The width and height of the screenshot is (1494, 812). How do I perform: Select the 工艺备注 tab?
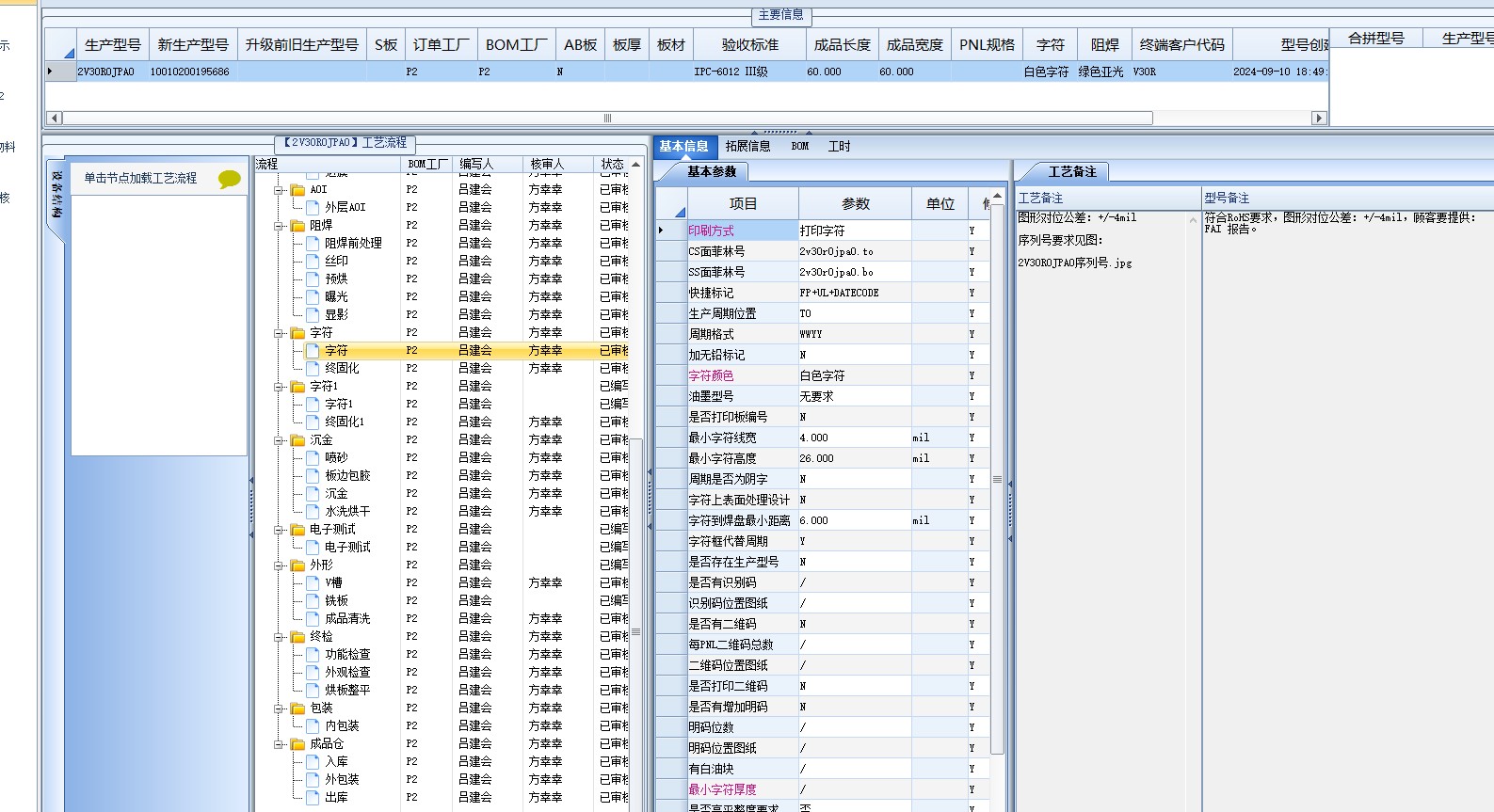pyautogui.click(x=1072, y=171)
